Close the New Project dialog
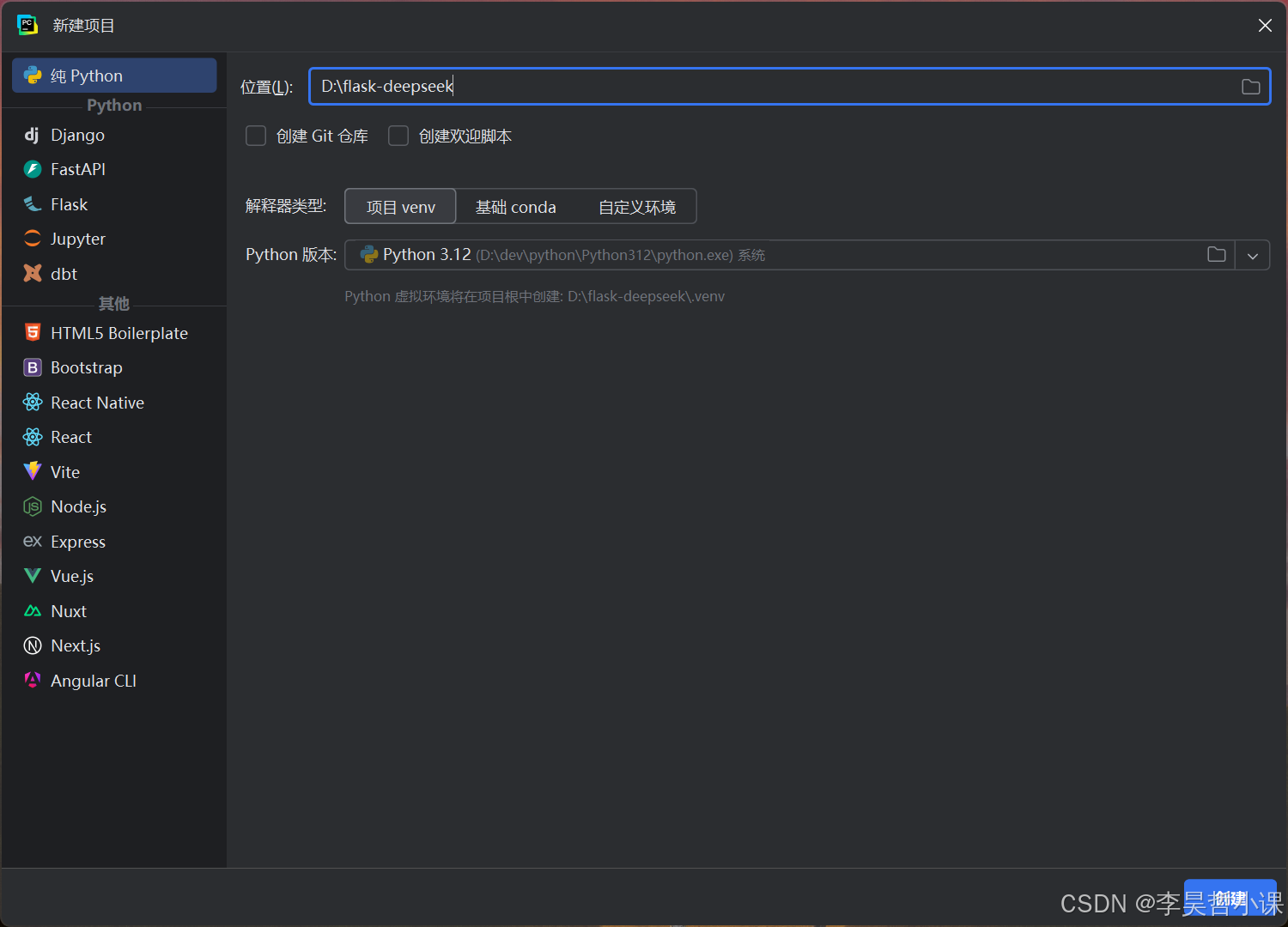Image resolution: width=1288 pixels, height=927 pixels. pyautogui.click(x=1265, y=26)
